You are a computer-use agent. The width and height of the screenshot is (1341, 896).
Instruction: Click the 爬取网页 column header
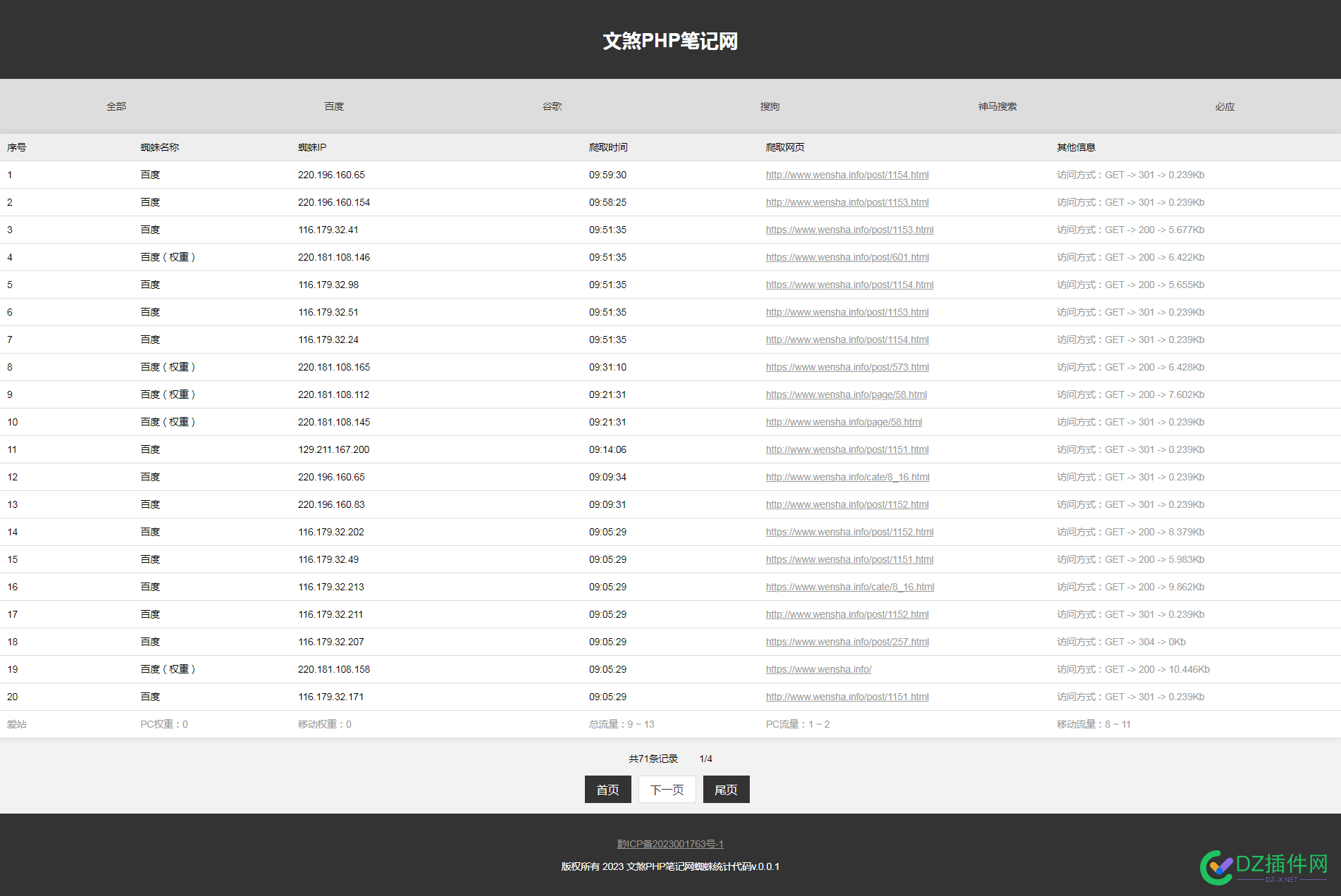(785, 147)
